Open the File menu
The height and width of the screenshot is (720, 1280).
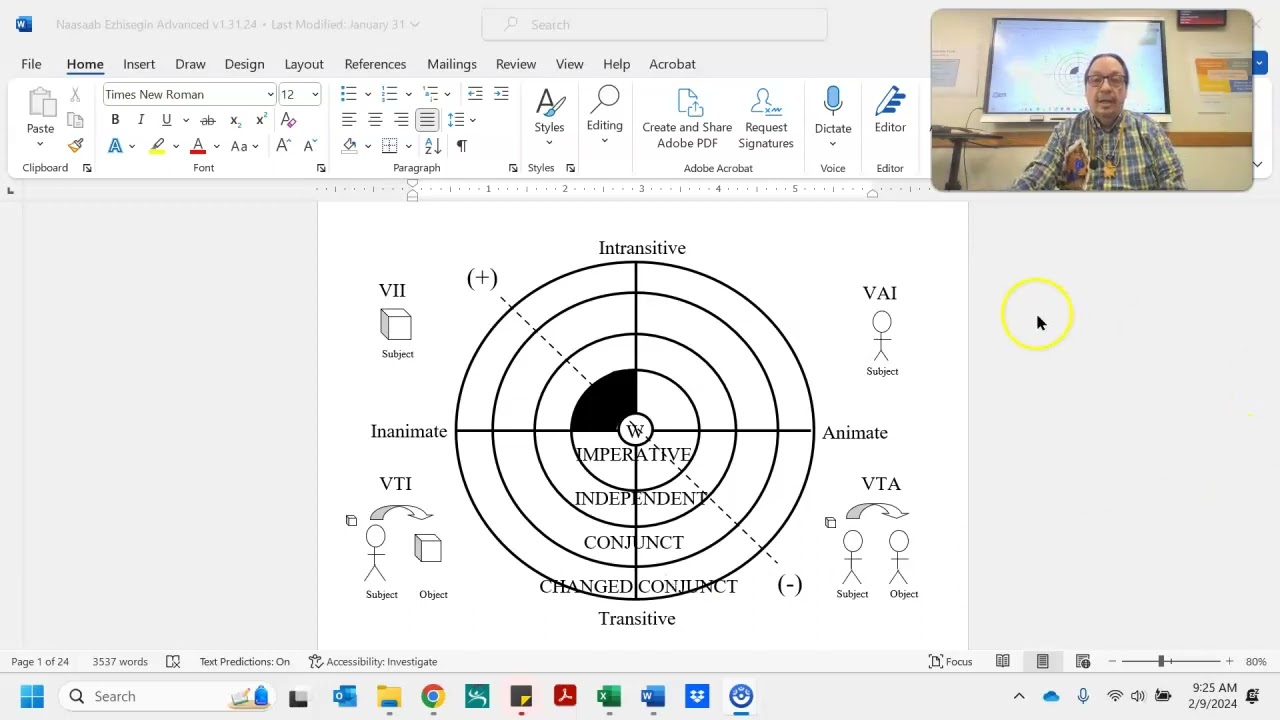click(x=31, y=64)
